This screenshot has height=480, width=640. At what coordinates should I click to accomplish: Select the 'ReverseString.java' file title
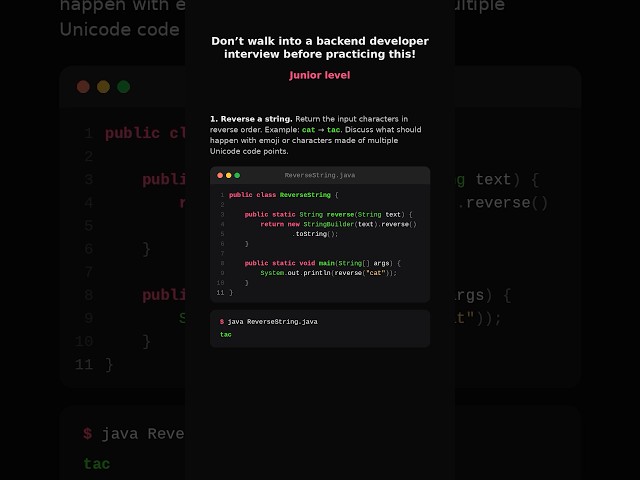tap(320, 175)
